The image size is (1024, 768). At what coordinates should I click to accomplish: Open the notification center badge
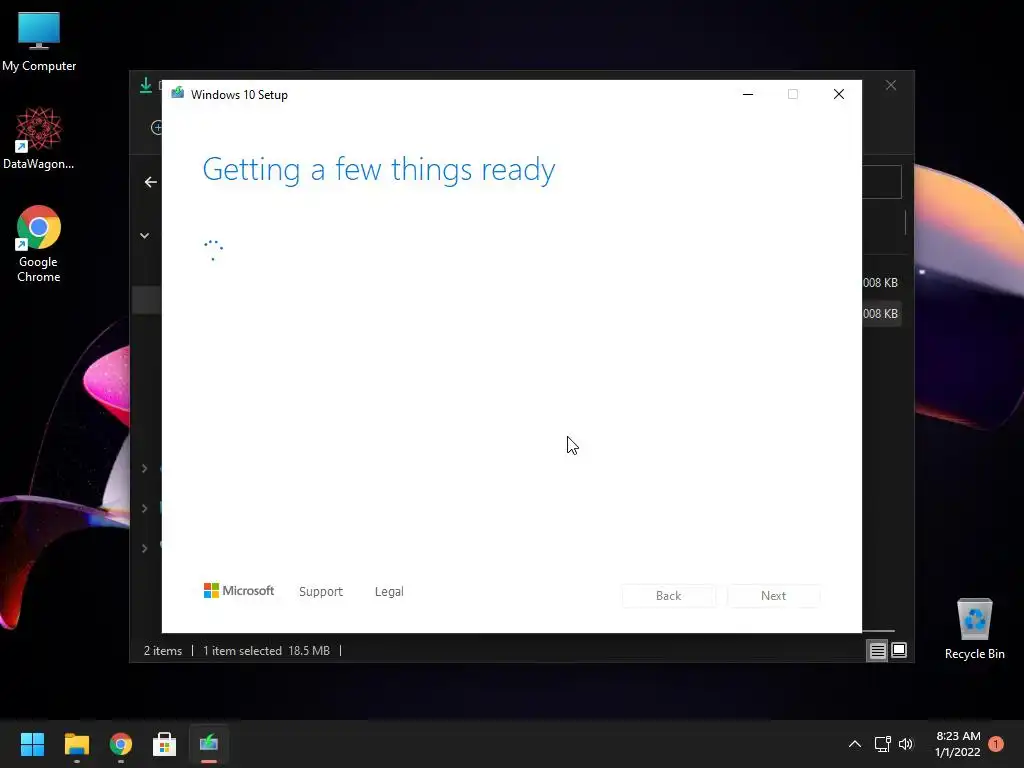pos(995,744)
